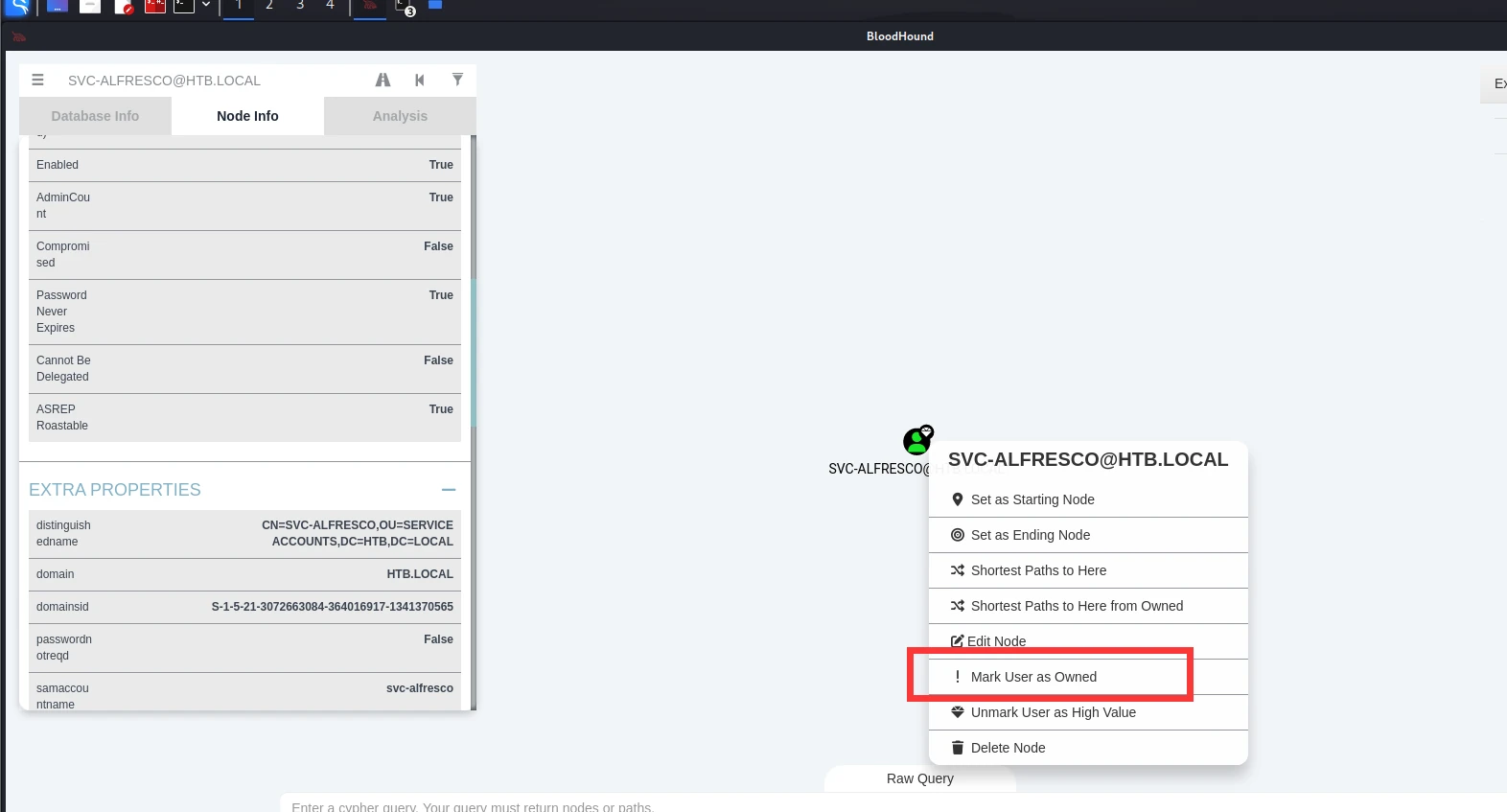Click the ASREP Roastable label
This screenshot has width=1507, height=812.
[x=62, y=417]
